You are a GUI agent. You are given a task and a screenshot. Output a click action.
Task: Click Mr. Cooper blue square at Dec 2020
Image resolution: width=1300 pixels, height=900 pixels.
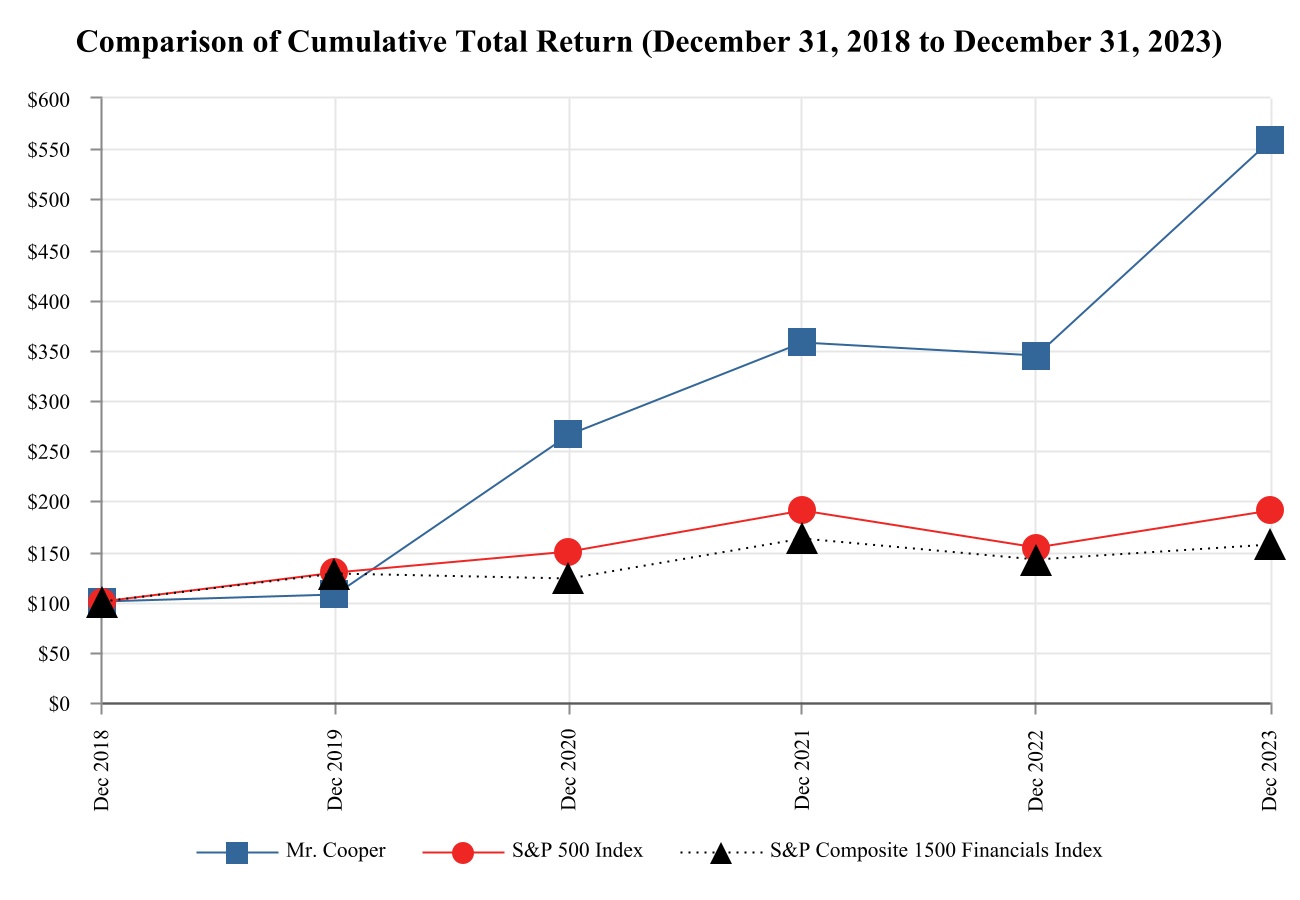568,434
